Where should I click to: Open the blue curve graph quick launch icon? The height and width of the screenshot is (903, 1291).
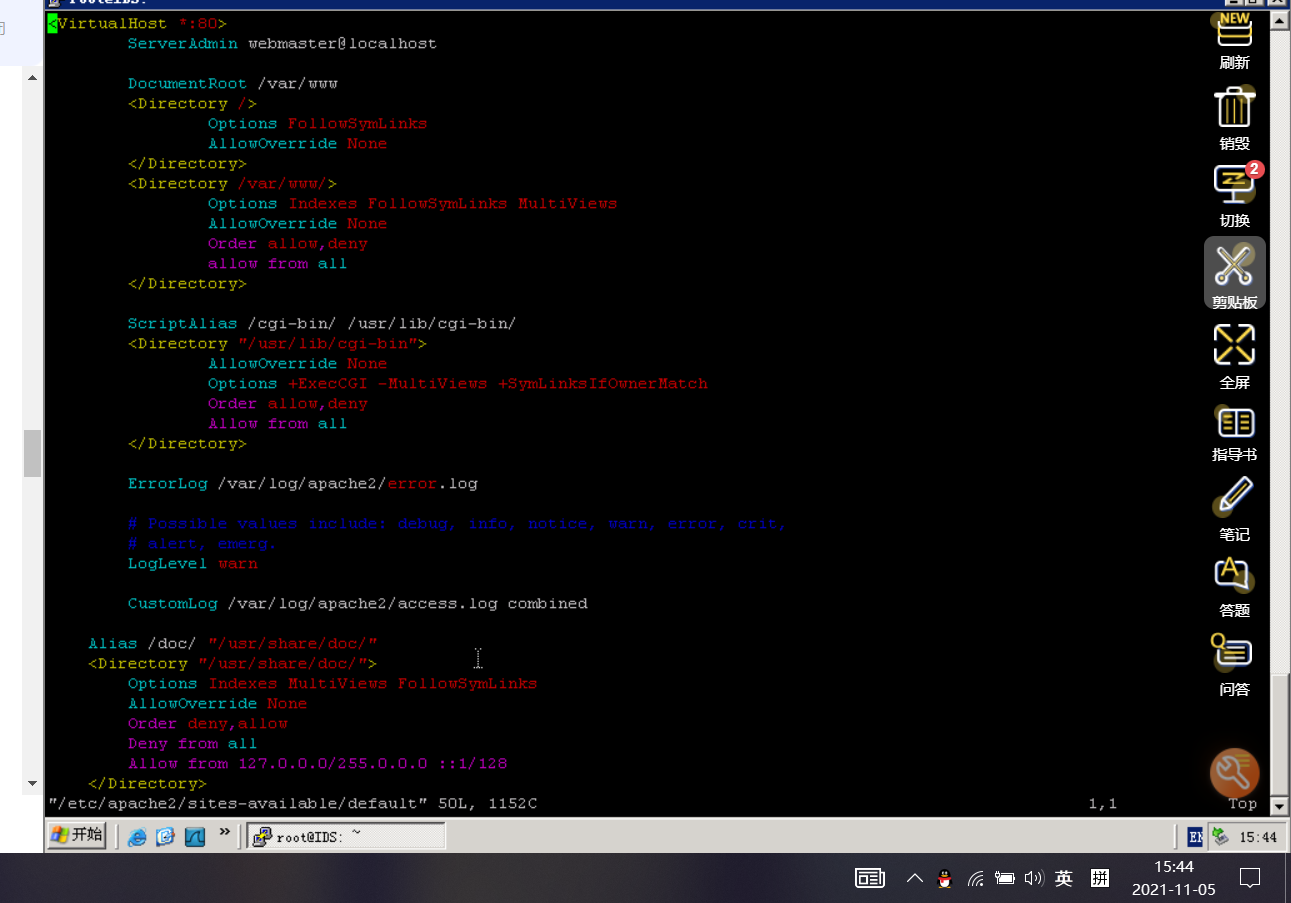(194, 836)
